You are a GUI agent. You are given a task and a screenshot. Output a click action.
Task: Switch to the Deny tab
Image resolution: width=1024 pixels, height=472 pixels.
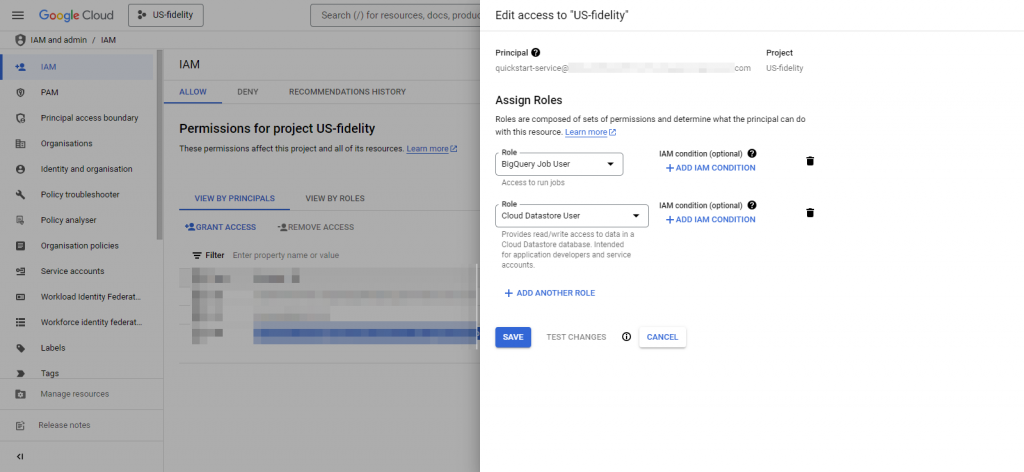247,92
